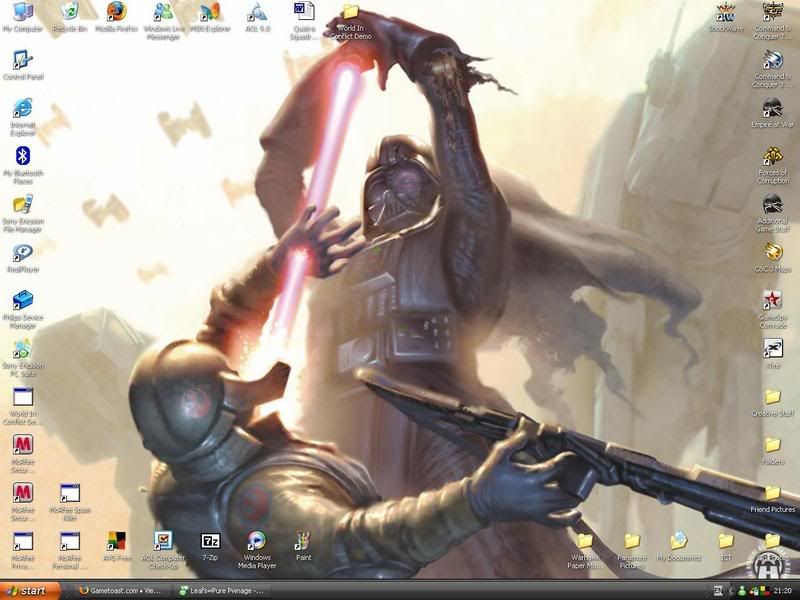Launch Windows Media Player shortcut
The width and height of the screenshot is (800, 600).
[257, 550]
